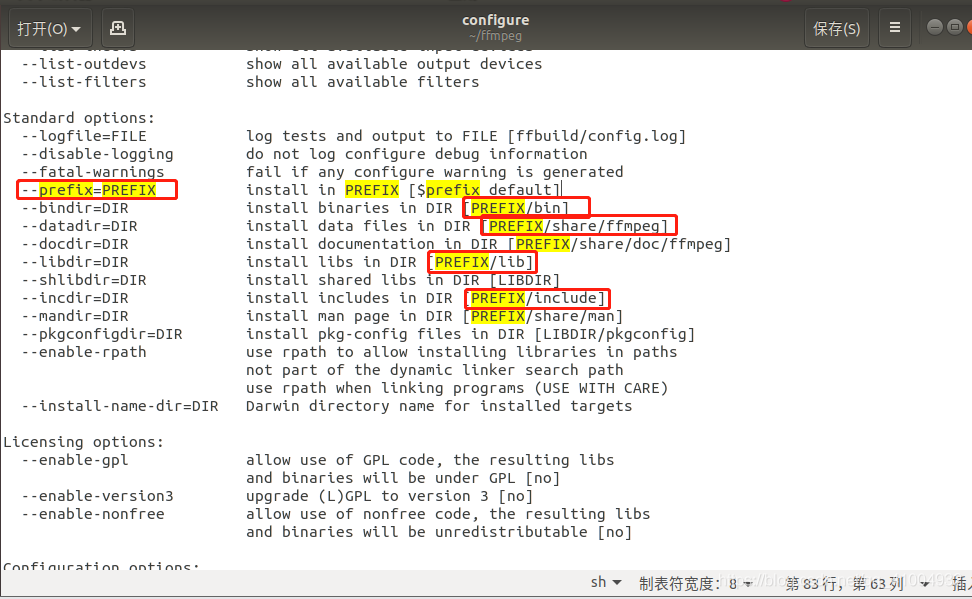Maximize the gedit window
Image resolution: width=972 pixels, height=599 pixels.
coord(955,27)
